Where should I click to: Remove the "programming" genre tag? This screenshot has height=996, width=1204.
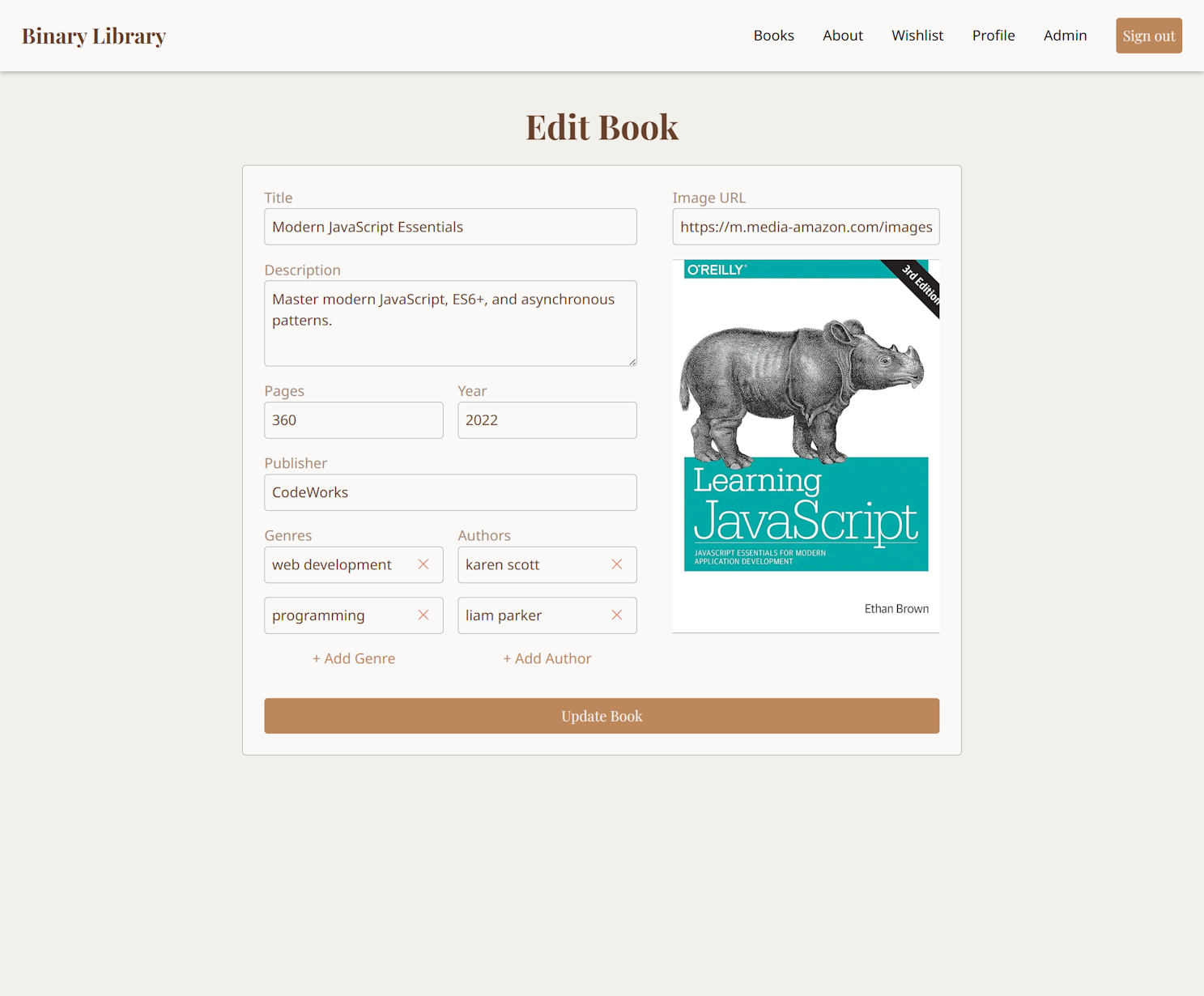pyautogui.click(x=423, y=615)
